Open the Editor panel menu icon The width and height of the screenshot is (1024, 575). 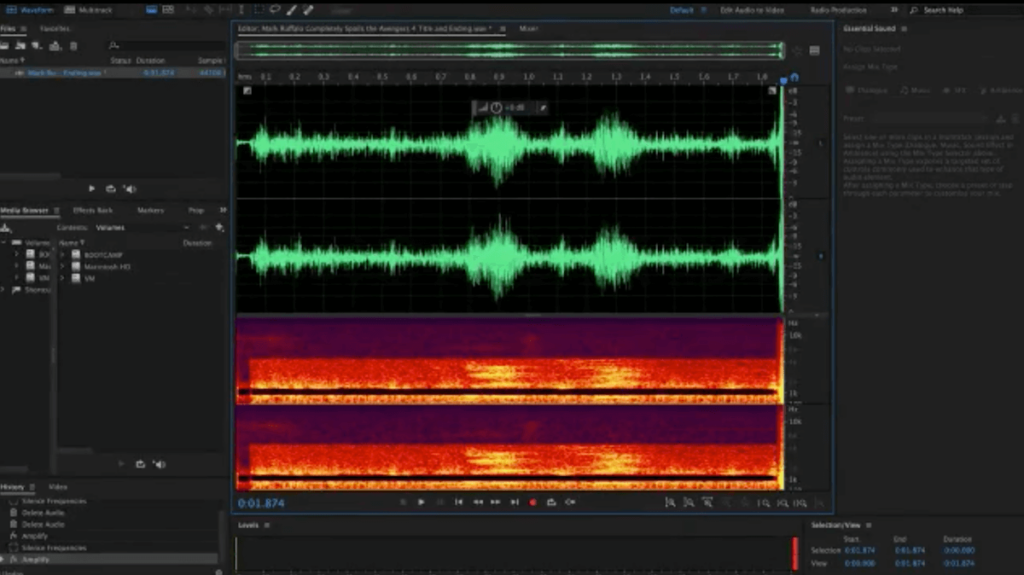tap(502, 29)
